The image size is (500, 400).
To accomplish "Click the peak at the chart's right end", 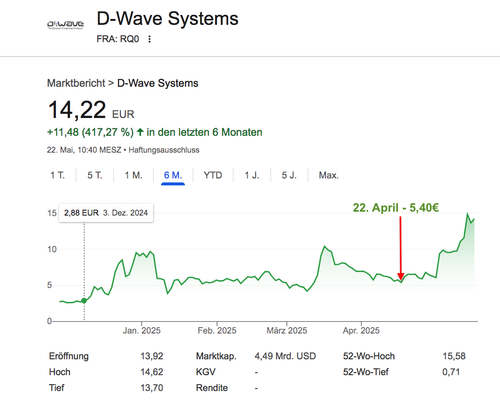I will pos(467,213).
